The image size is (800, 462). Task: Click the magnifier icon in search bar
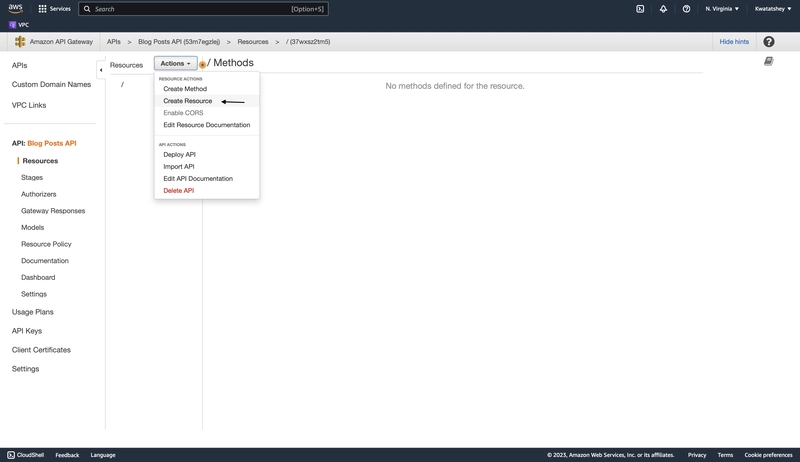click(87, 9)
